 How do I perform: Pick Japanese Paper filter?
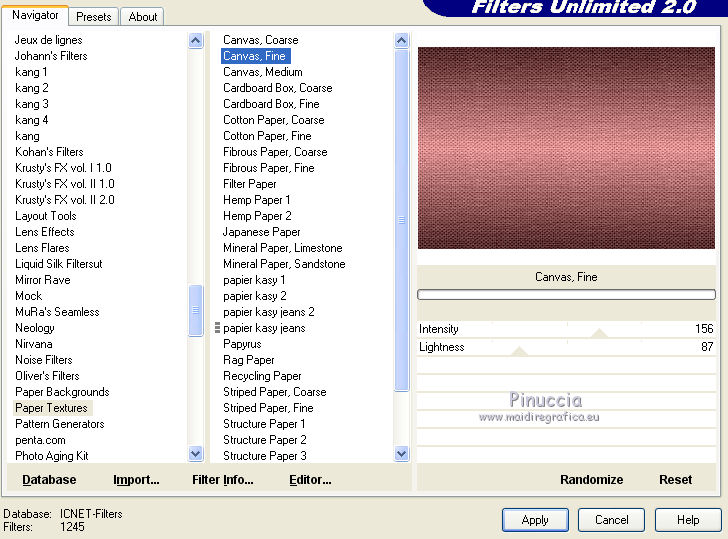point(261,232)
